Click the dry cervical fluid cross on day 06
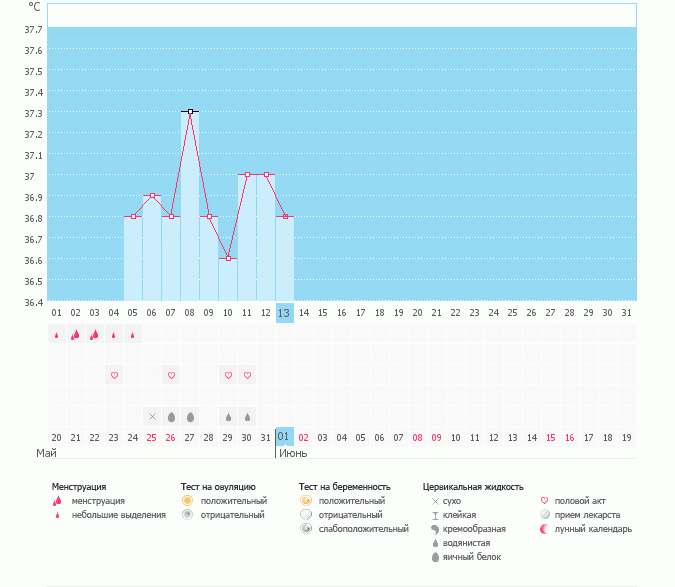The height and width of the screenshot is (587, 675). [152, 416]
